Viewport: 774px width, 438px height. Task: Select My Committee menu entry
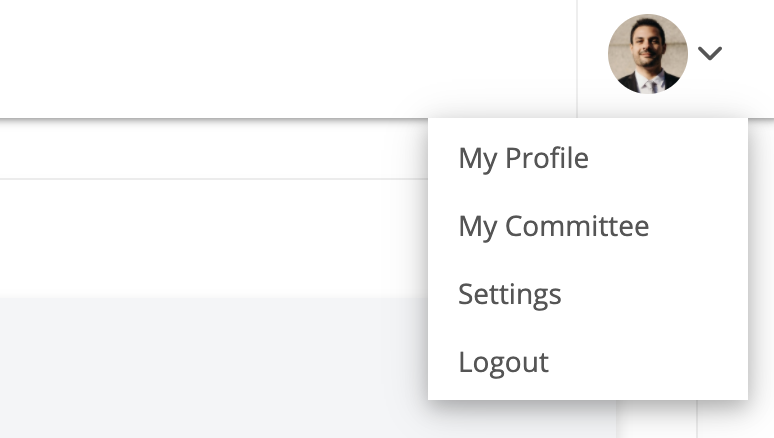pos(553,227)
